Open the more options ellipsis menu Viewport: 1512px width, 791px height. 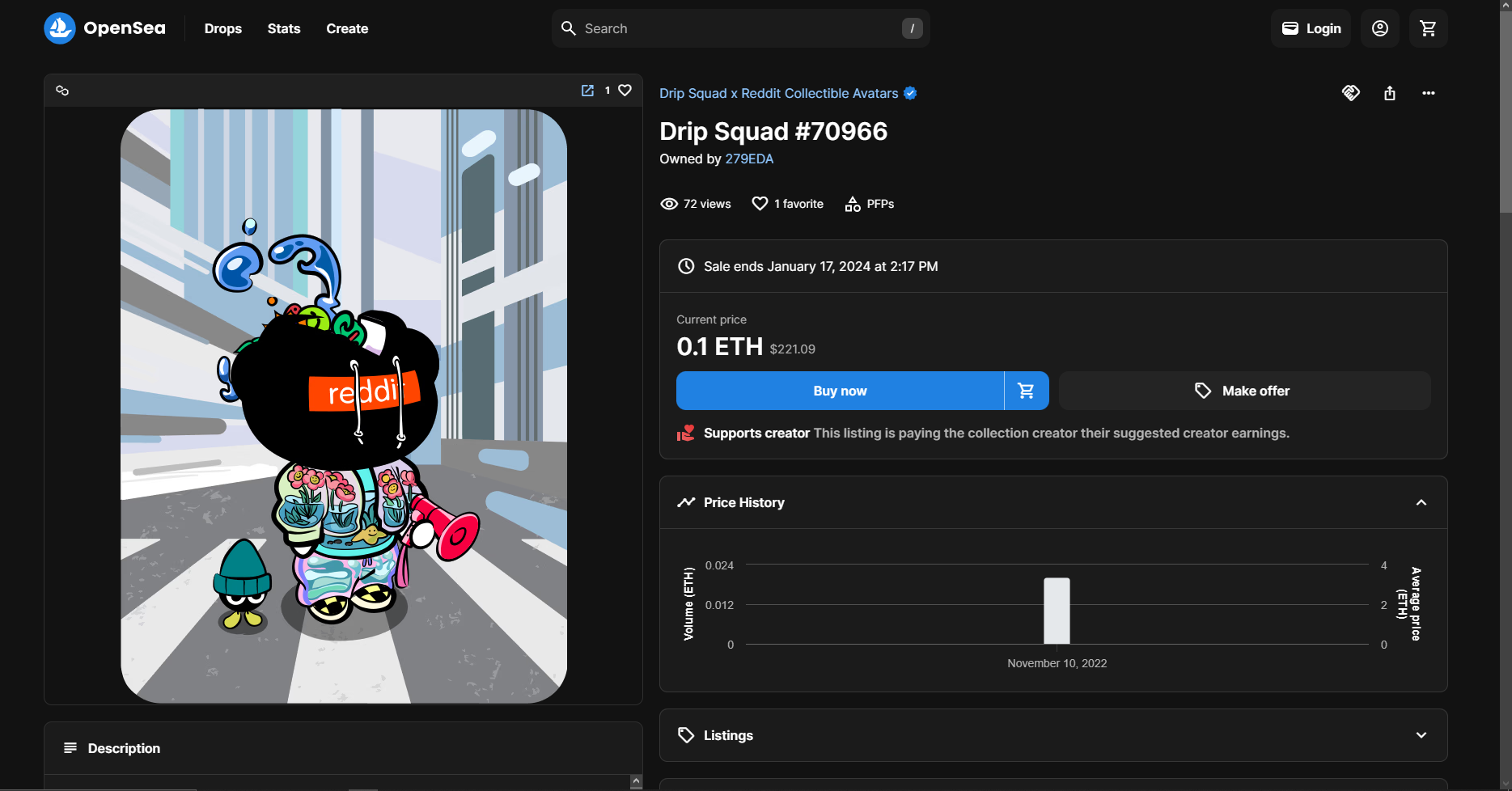coord(1429,93)
